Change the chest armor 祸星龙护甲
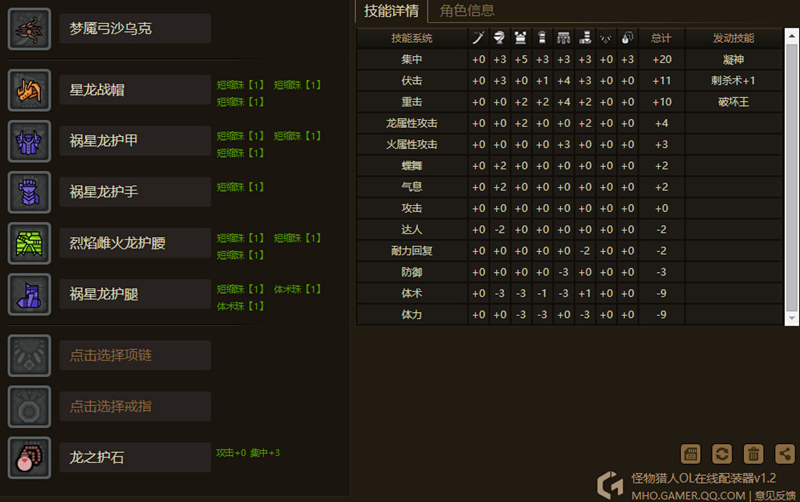Screen dimensions: 800x502 (x=135, y=141)
